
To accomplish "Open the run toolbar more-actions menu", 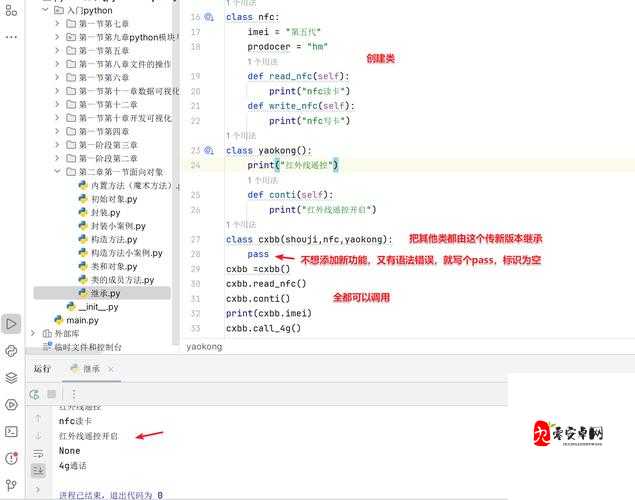I will tap(74, 394).
